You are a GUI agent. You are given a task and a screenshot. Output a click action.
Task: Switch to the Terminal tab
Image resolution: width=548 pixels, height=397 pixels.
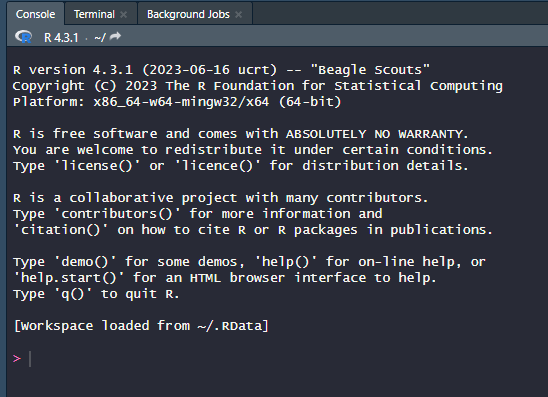tap(94, 14)
